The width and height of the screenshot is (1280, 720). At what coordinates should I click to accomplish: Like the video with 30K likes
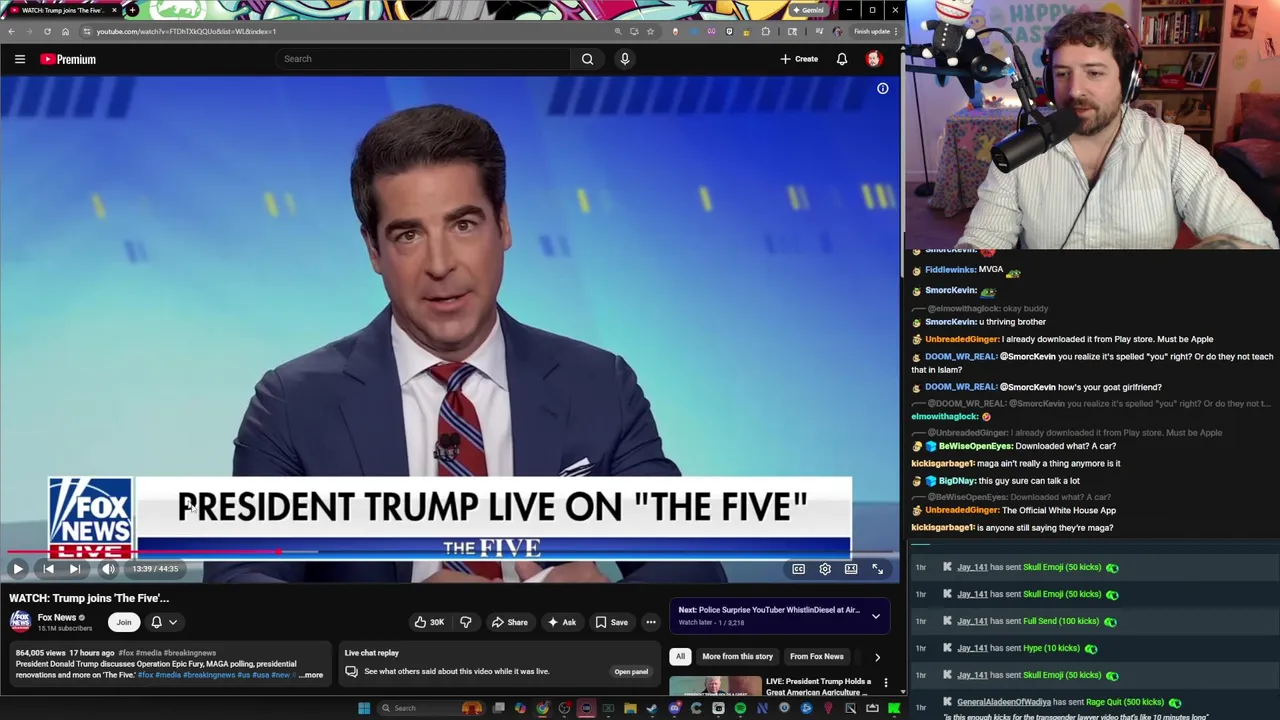click(428, 622)
